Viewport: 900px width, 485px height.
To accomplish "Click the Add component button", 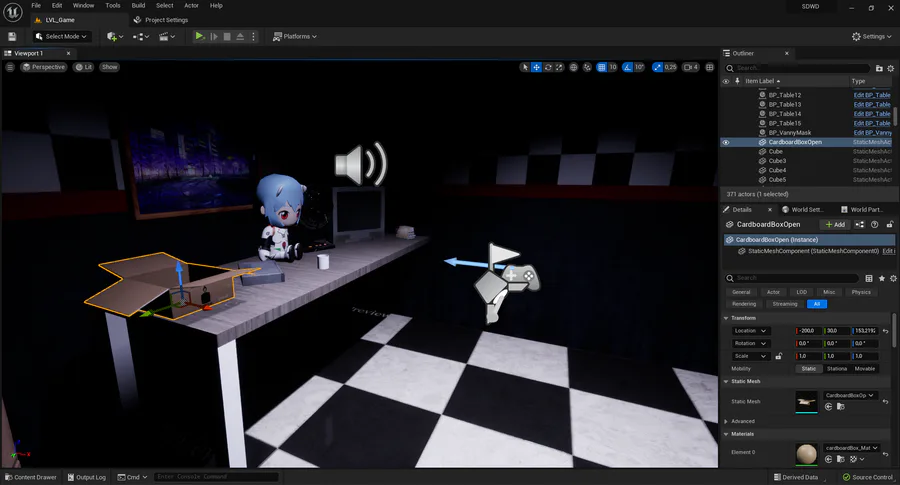I will point(835,224).
